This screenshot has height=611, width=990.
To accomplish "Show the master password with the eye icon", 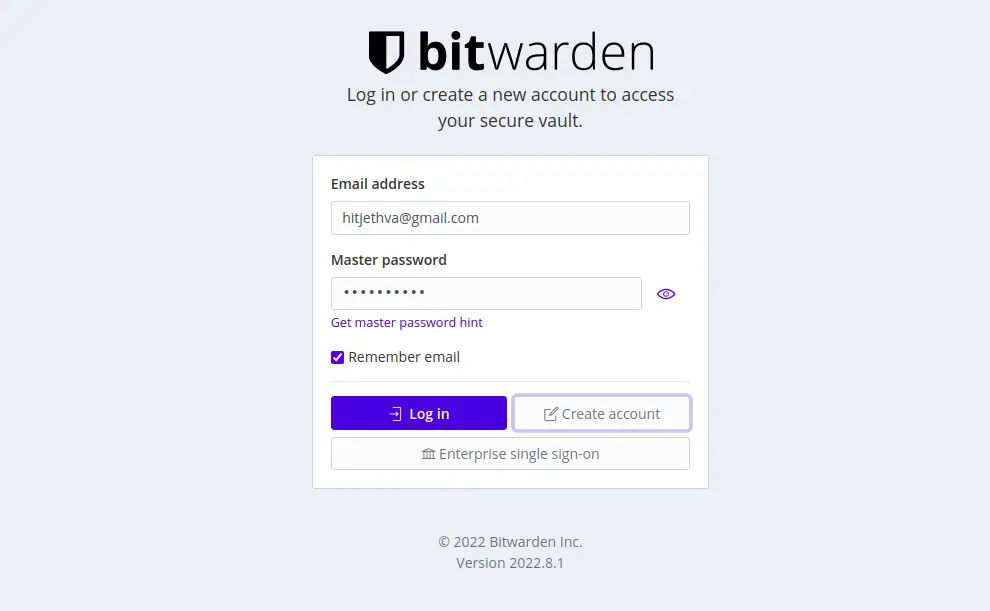I will point(666,294).
